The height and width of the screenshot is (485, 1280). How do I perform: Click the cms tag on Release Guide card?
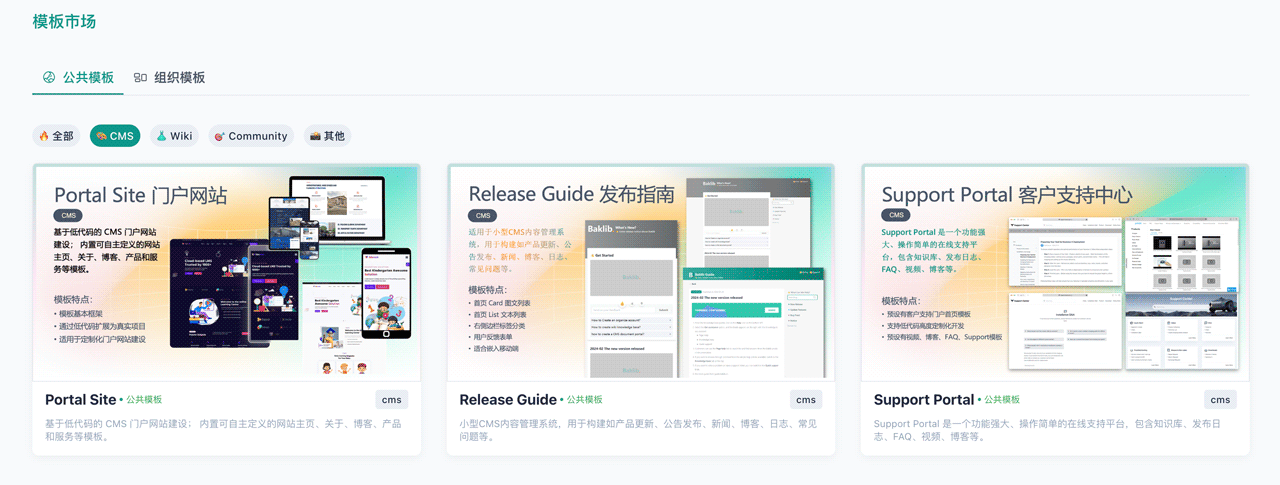pos(806,400)
